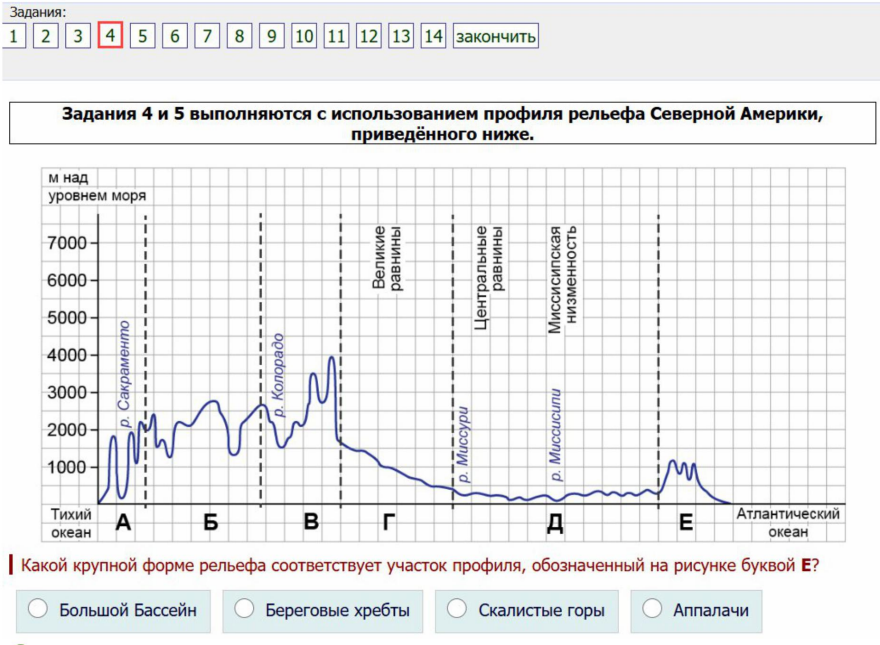The height and width of the screenshot is (645, 880).
Task: Navigate to task 6
Action: pos(175,37)
